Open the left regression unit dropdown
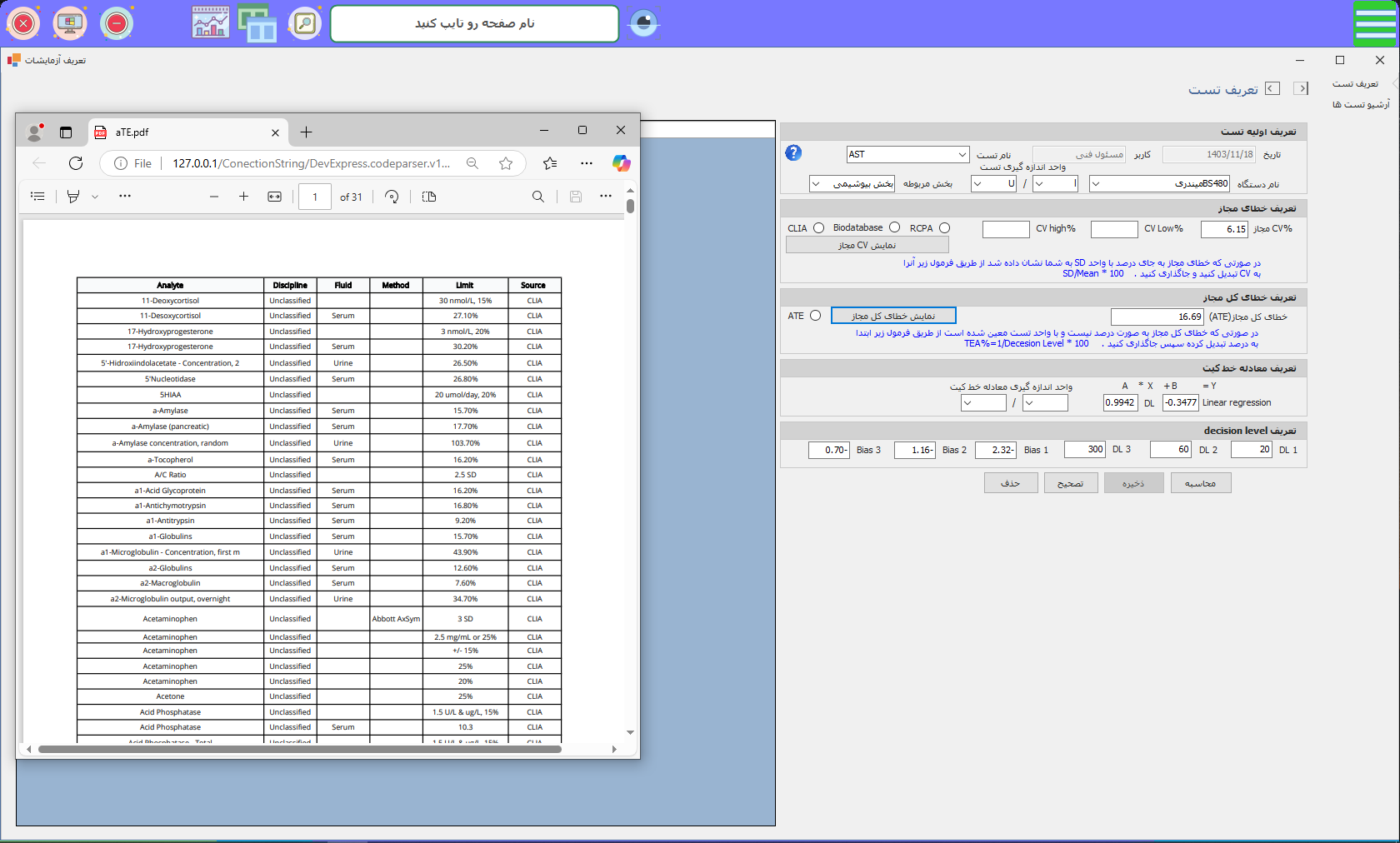The image size is (1400, 843). tap(967, 403)
